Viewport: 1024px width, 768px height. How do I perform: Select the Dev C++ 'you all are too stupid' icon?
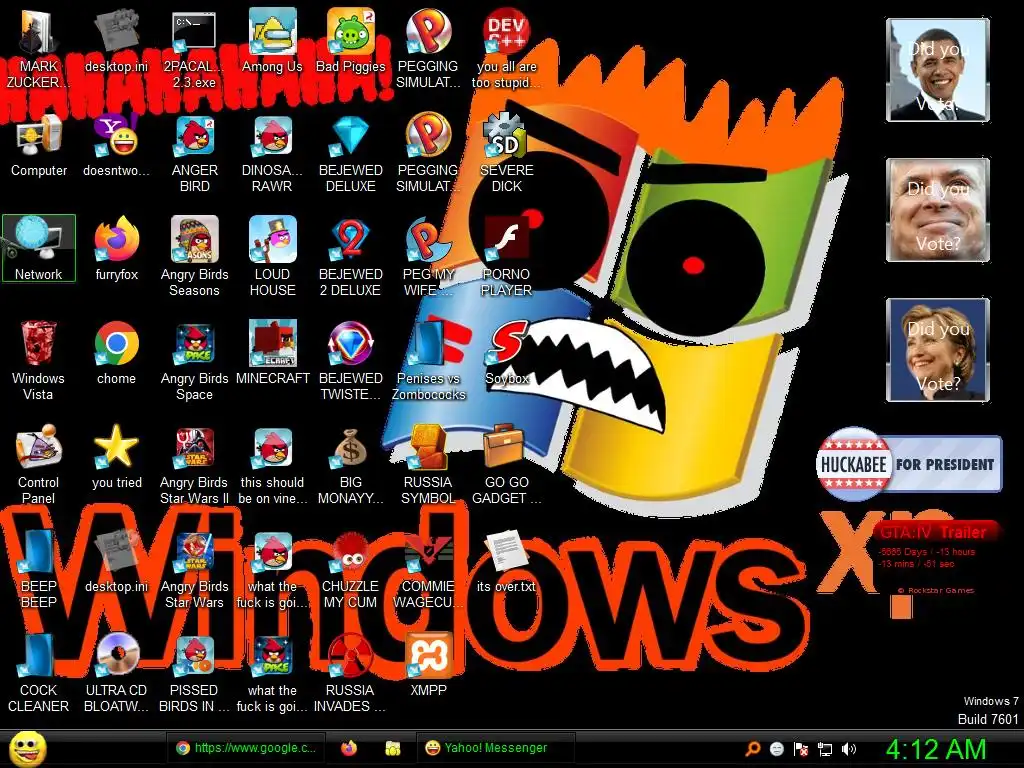[x=507, y=48]
